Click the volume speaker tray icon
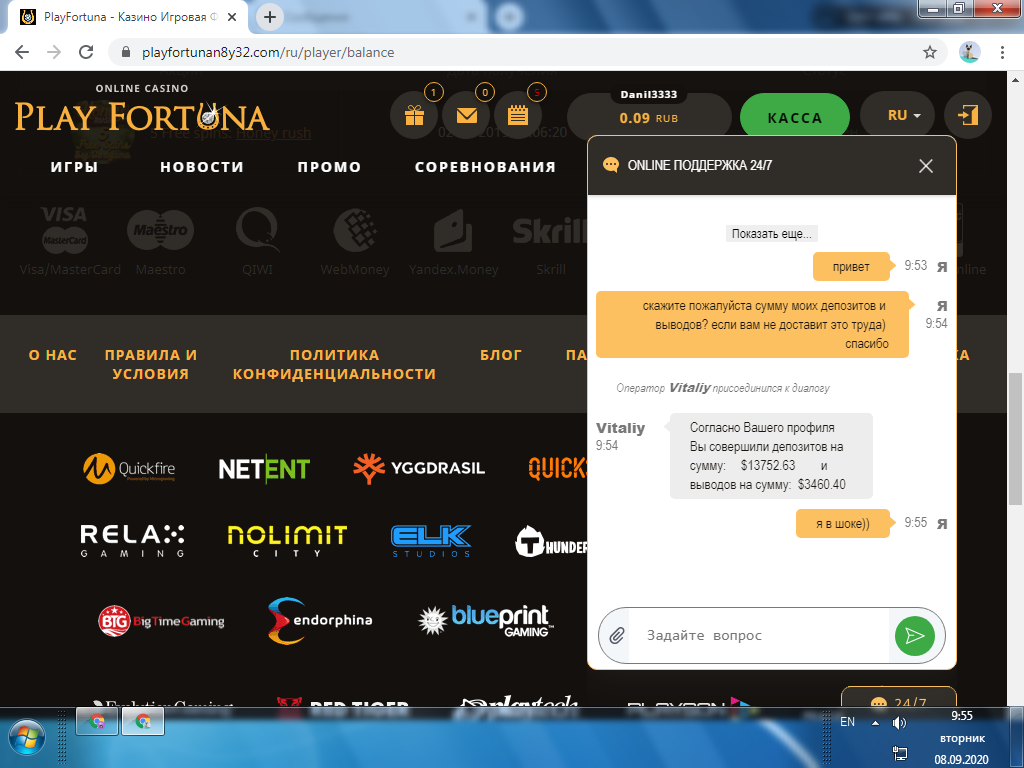 tap(899, 722)
